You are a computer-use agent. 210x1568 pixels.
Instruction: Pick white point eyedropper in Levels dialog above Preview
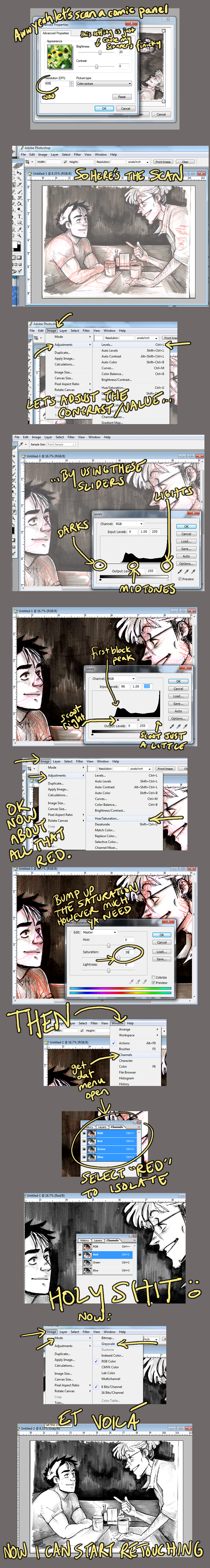click(194, 571)
